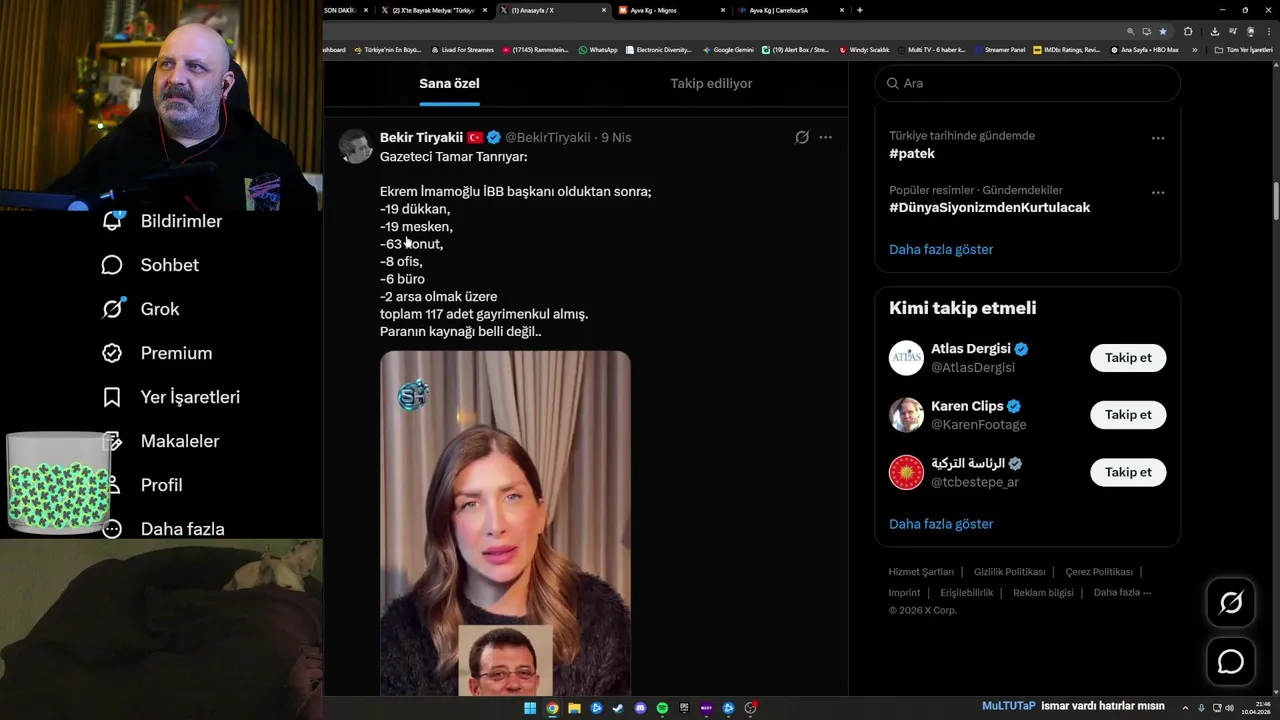Click Grok explain icon on Bekir Tiryakii post
1280x720 pixels.
[802, 137]
